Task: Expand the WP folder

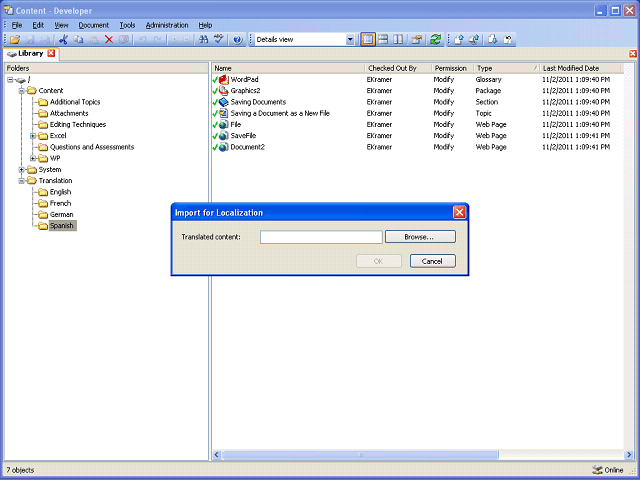Action: point(33,158)
